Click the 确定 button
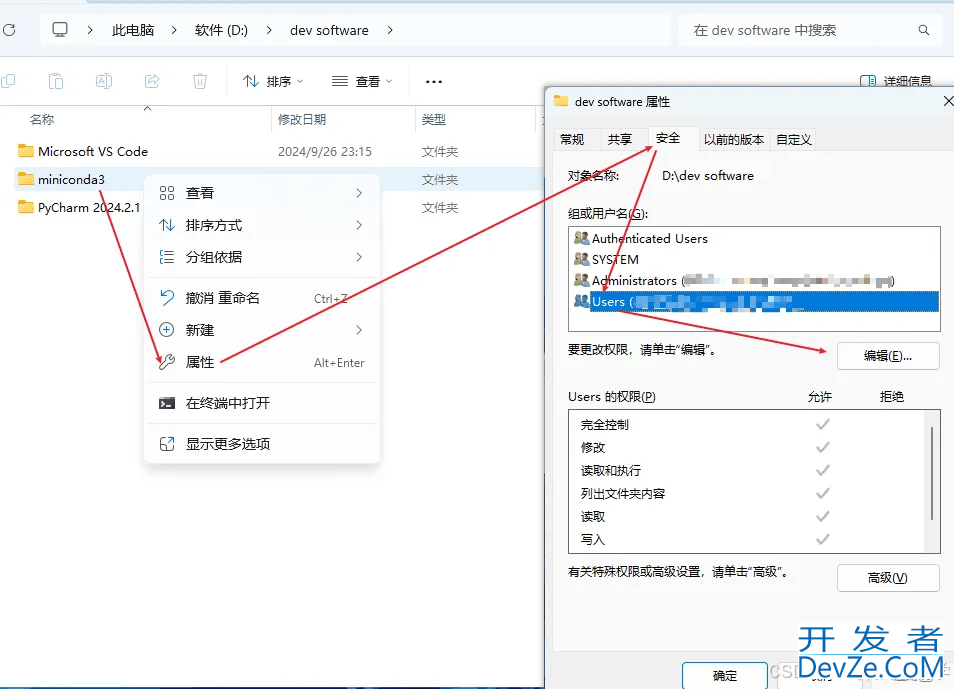 click(x=725, y=675)
